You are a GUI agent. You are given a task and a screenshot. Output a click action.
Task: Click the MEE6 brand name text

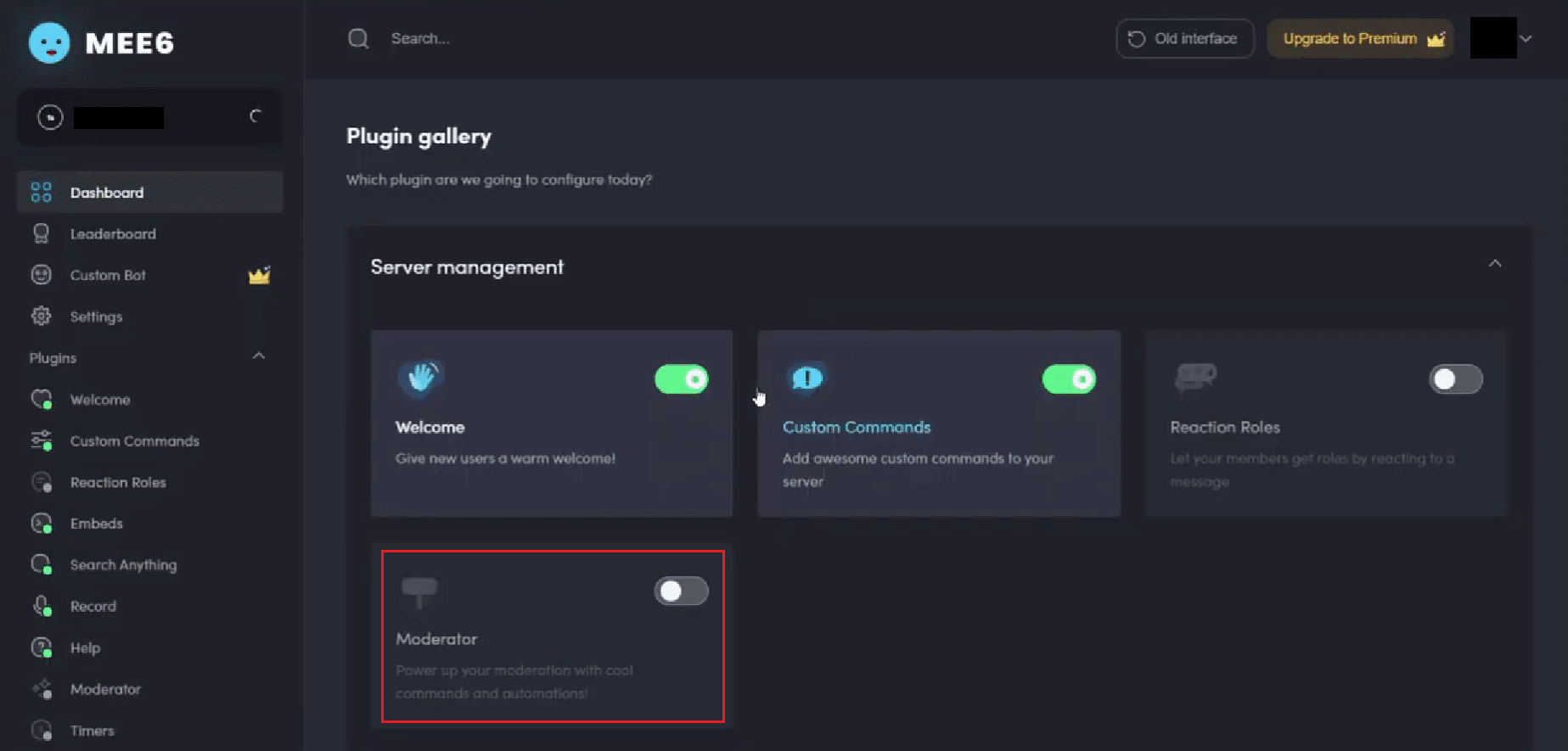pos(130,42)
